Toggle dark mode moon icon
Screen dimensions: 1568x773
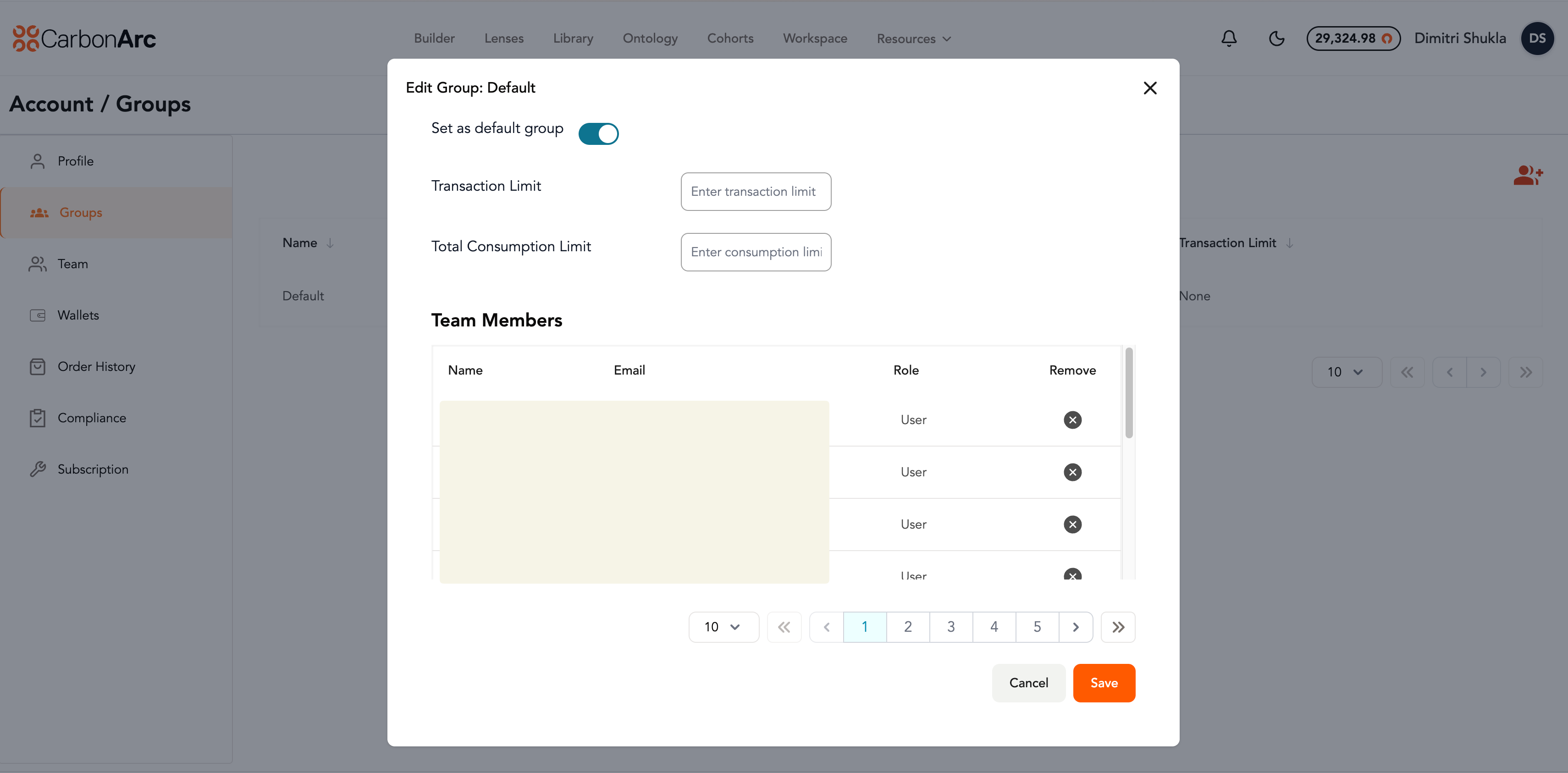click(1276, 39)
